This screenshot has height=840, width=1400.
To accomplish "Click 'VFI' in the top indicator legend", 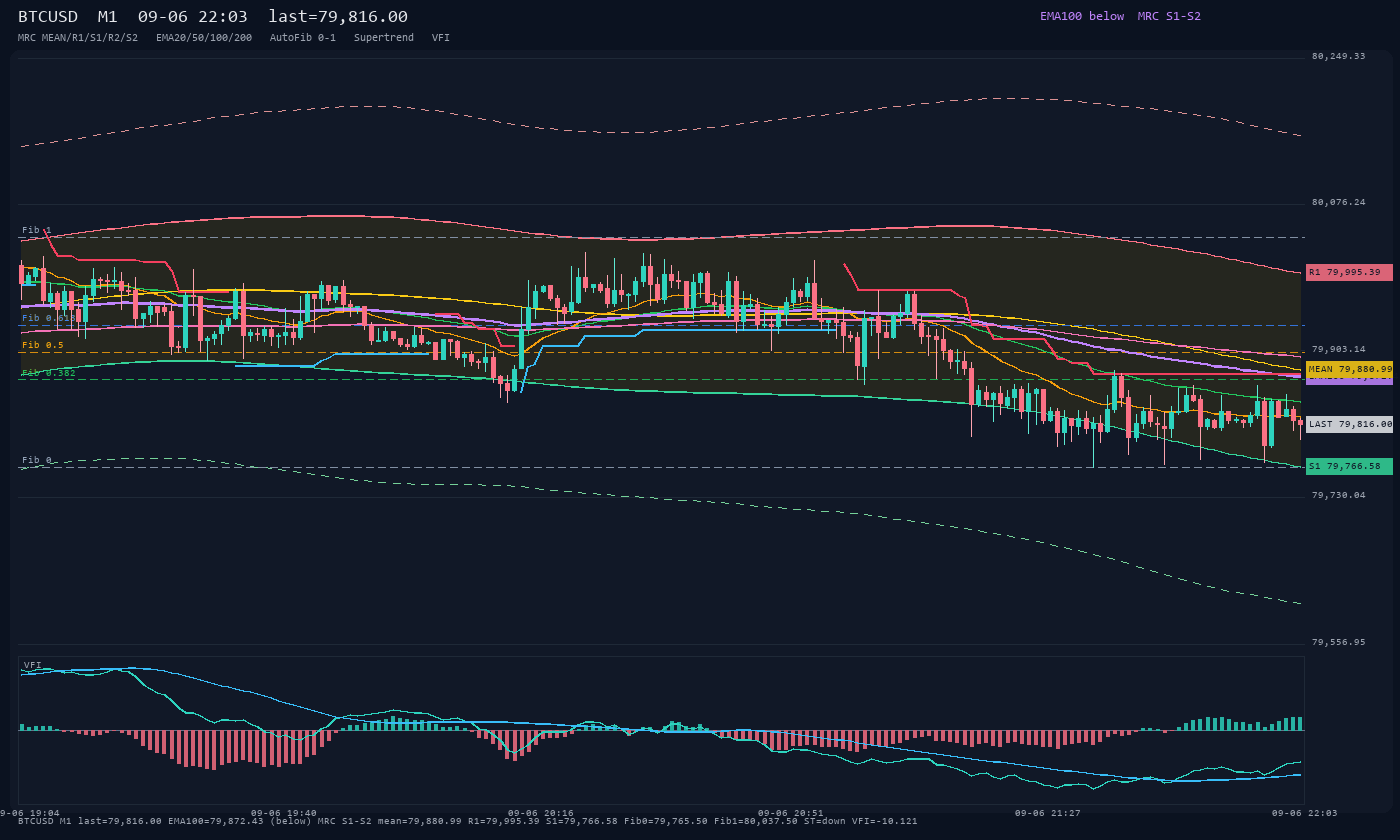I will click(x=441, y=38).
